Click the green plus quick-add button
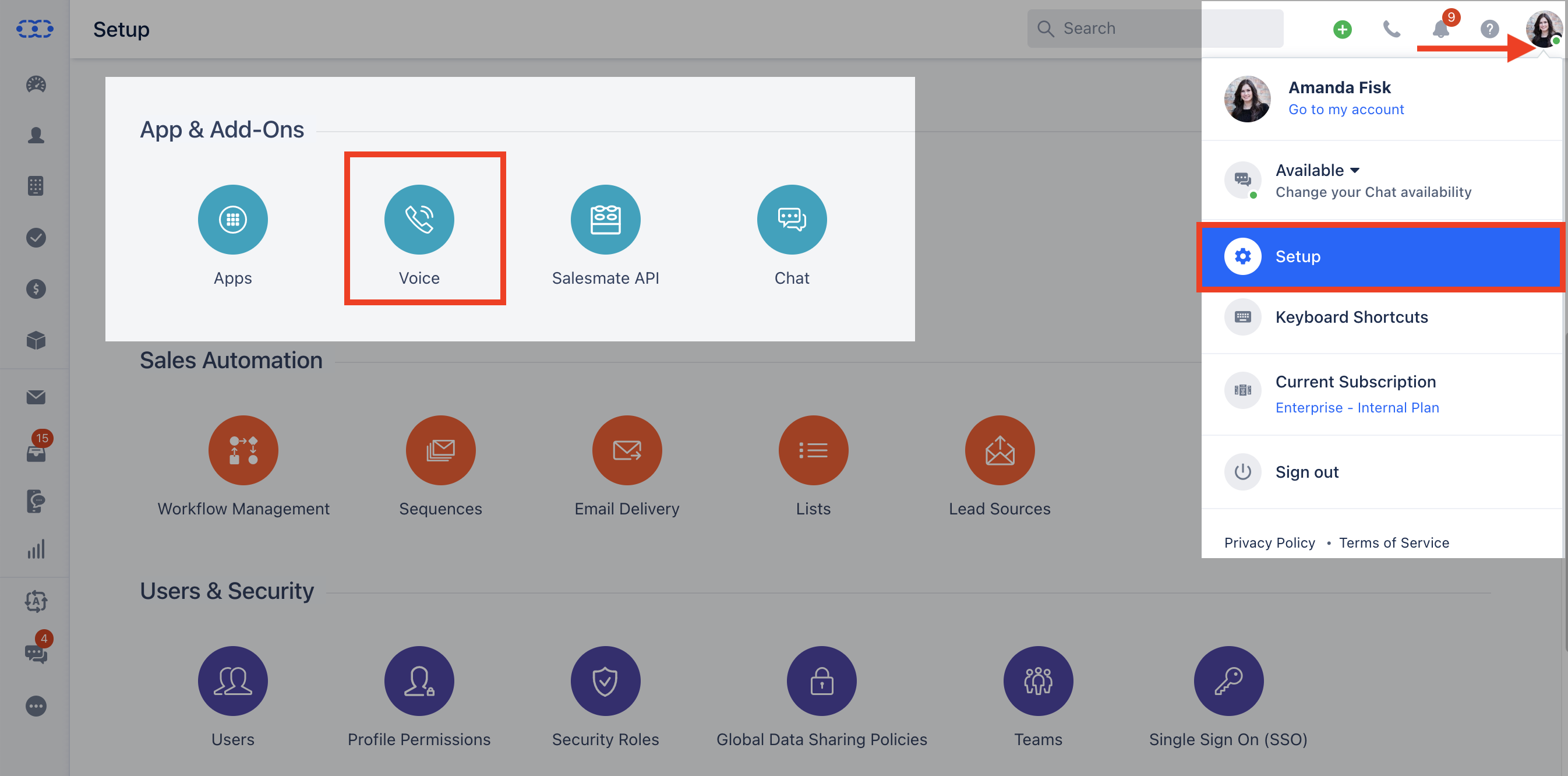The height and width of the screenshot is (776, 1568). (1342, 29)
